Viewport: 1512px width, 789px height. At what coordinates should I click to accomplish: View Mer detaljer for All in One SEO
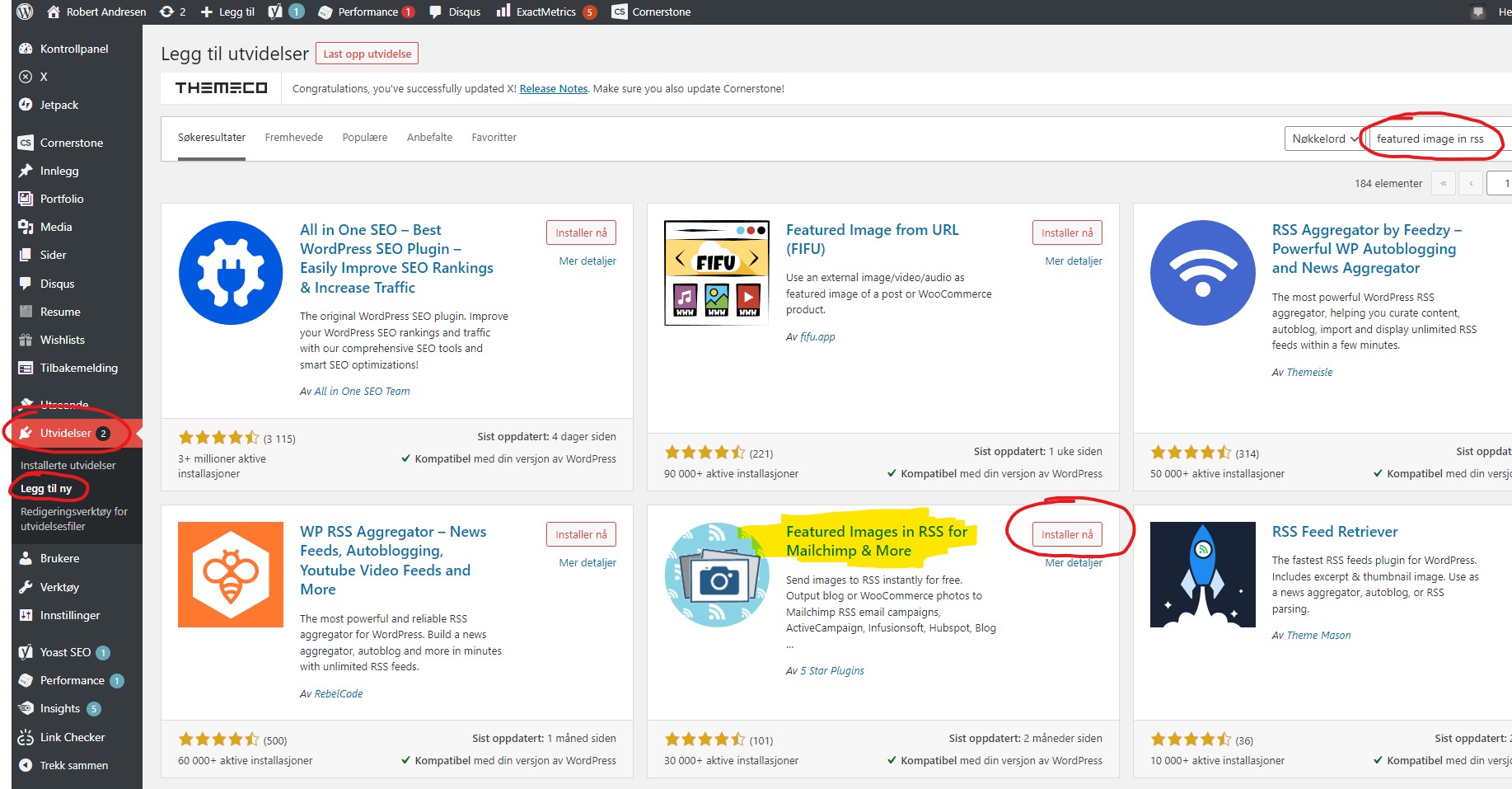pos(587,261)
